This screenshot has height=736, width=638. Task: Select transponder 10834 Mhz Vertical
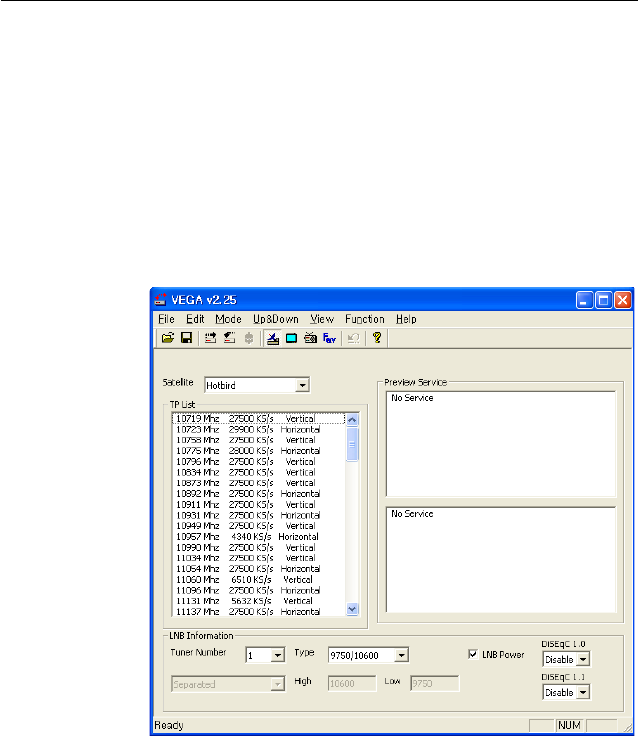259,473
